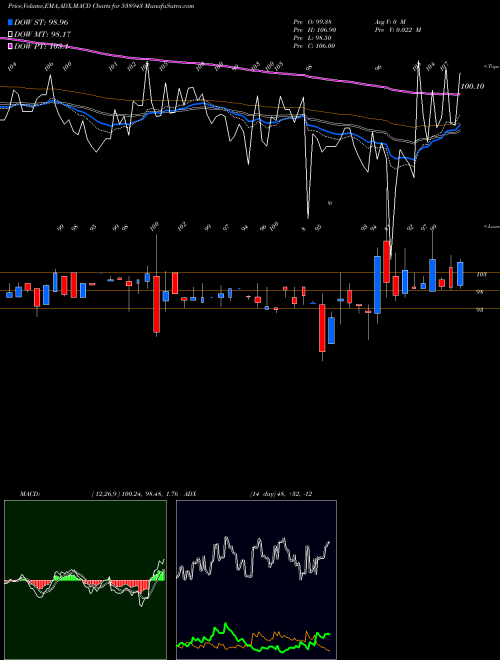Click the 100.10 current price label
The width and height of the screenshot is (500, 660).
(472, 86)
